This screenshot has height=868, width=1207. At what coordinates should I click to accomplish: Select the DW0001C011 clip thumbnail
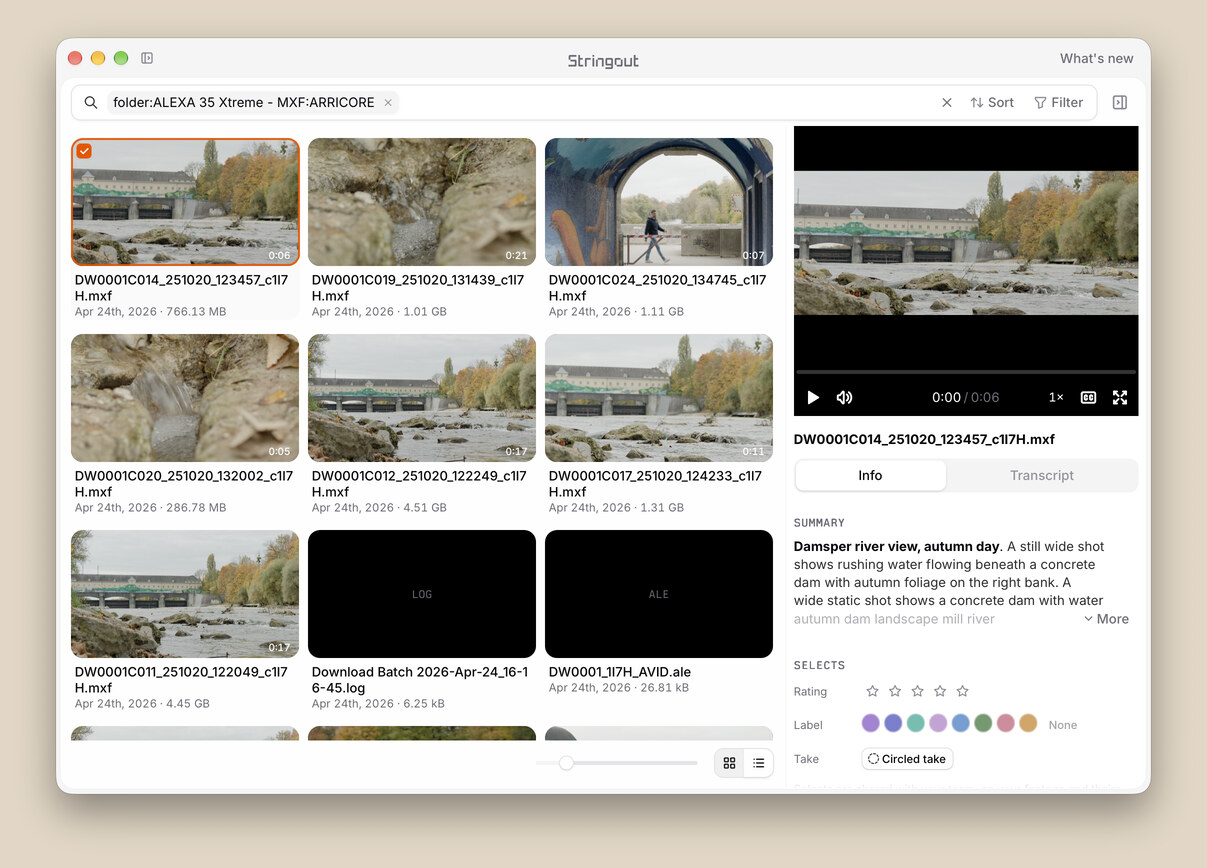[185, 594]
